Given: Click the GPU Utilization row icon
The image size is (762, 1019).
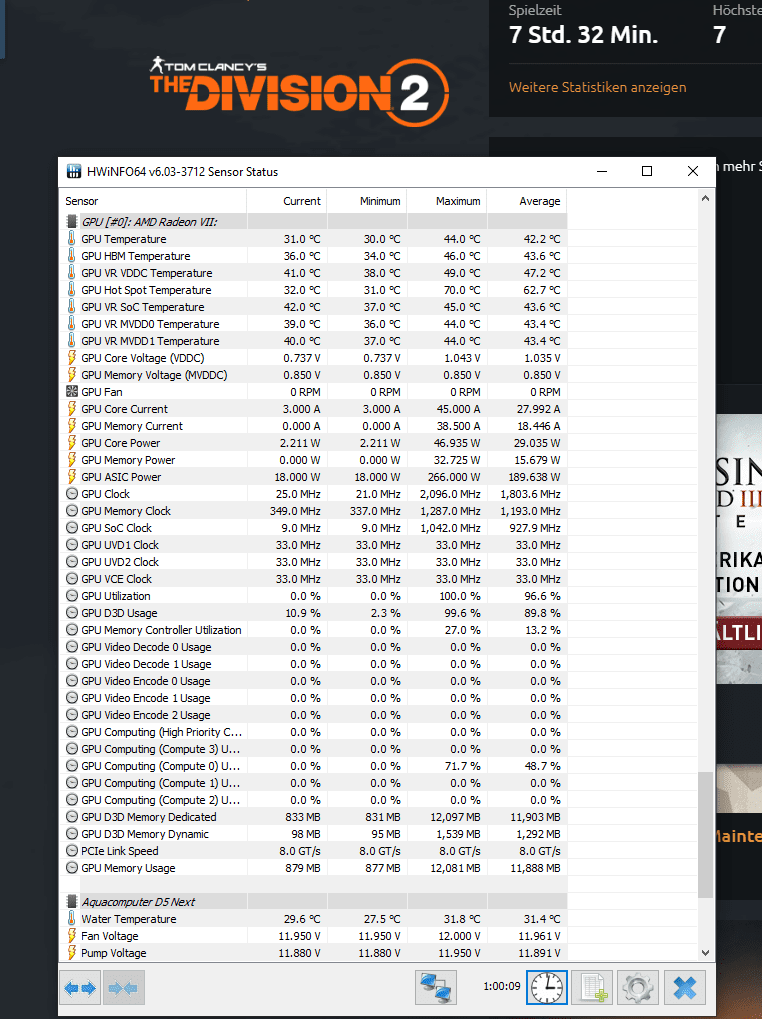Looking at the screenshot, I should pyautogui.click(x=71, y=595).
